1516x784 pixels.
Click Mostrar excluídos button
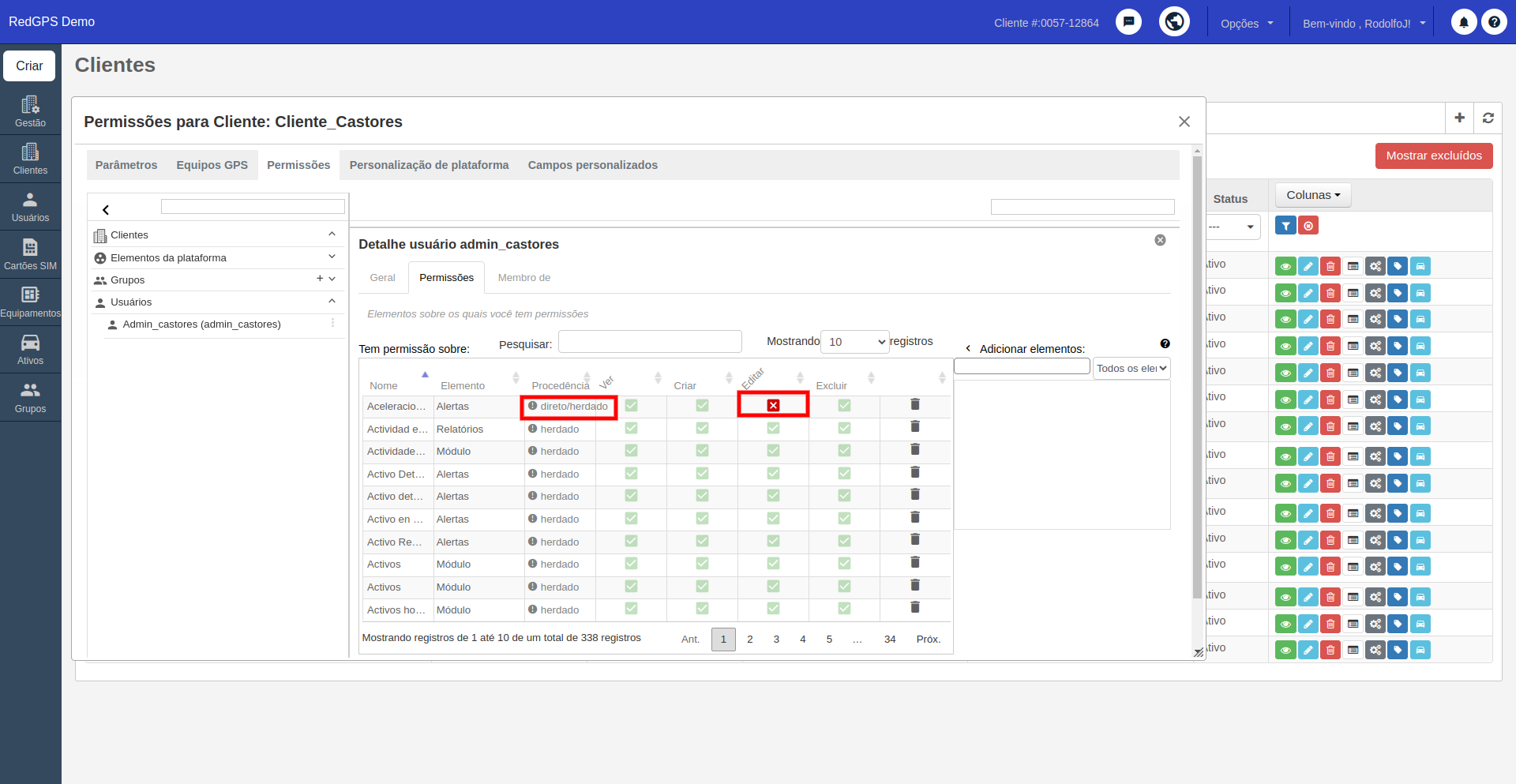(x=1434, y=156)
